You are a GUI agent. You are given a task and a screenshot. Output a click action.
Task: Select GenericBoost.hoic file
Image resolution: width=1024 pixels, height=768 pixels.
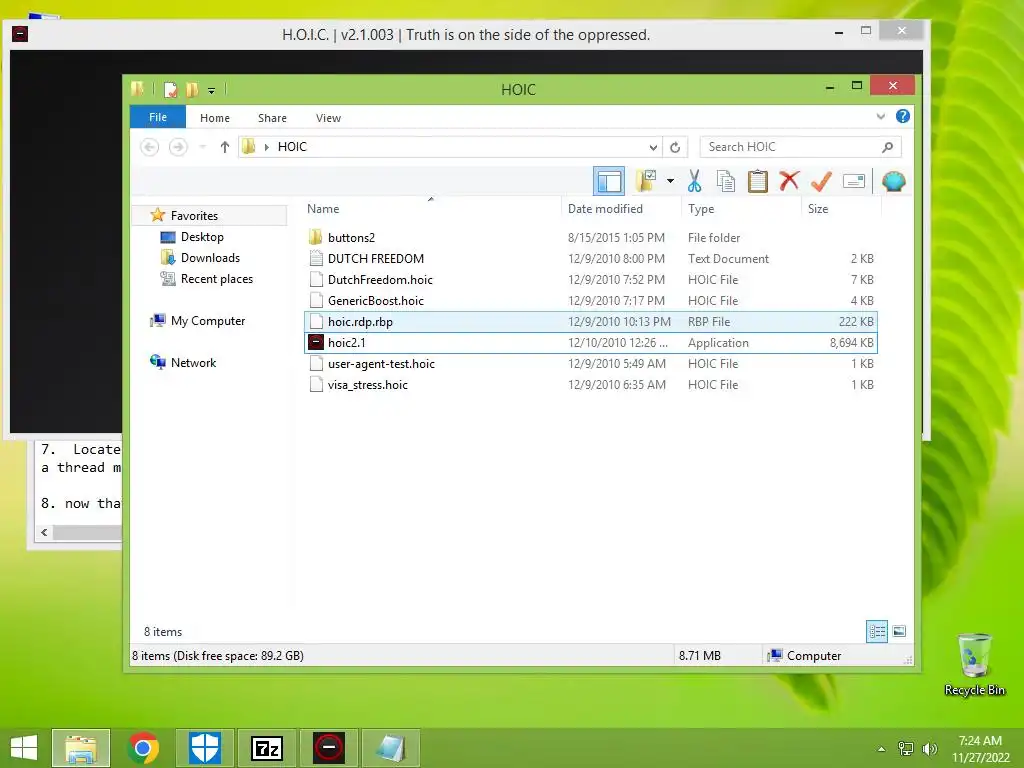tap(590, 300)
